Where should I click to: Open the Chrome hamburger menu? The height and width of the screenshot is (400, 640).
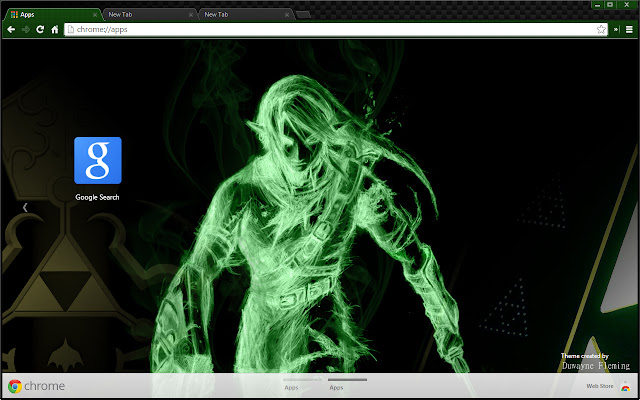[x=629, y=30]
